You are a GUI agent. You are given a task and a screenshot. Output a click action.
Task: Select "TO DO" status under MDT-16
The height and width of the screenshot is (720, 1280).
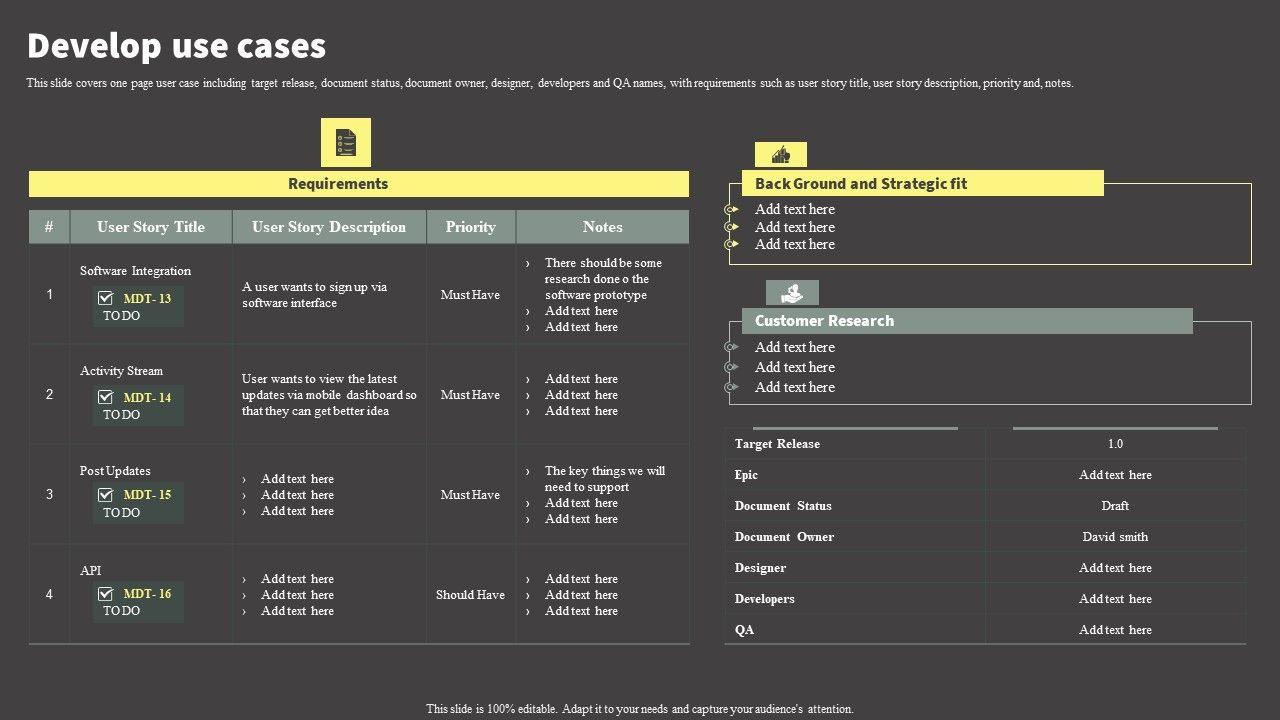point(121,611)
